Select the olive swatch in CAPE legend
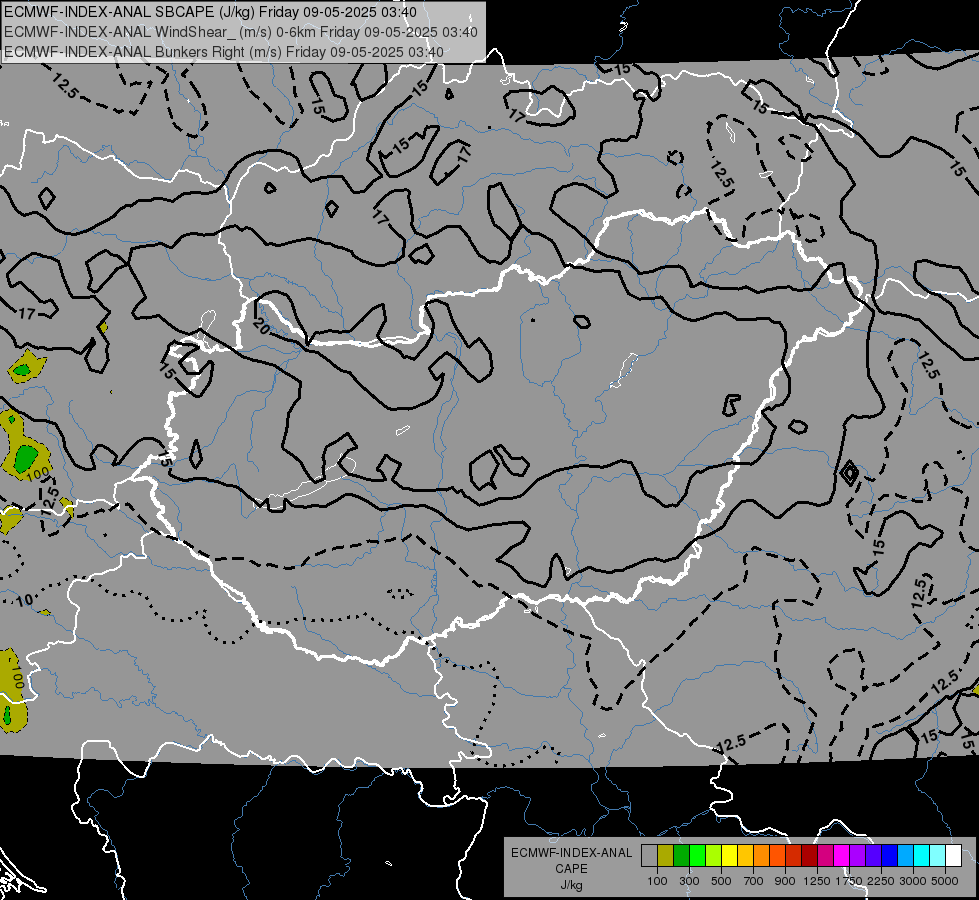The height and width of the screenshot is (900, 979). (x=666, y=855)
